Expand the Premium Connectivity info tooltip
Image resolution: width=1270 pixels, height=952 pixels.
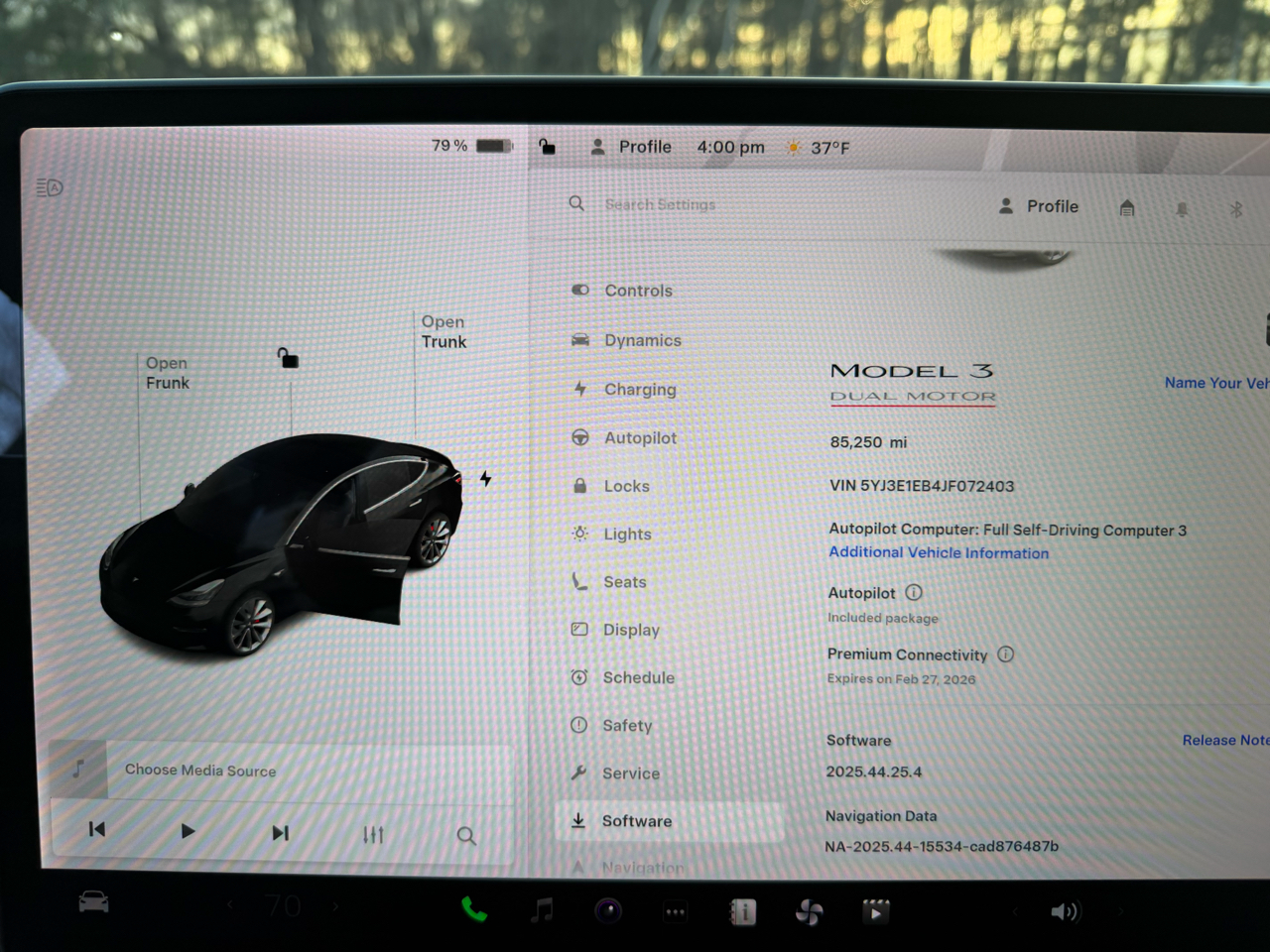(x=1005, y=654)
